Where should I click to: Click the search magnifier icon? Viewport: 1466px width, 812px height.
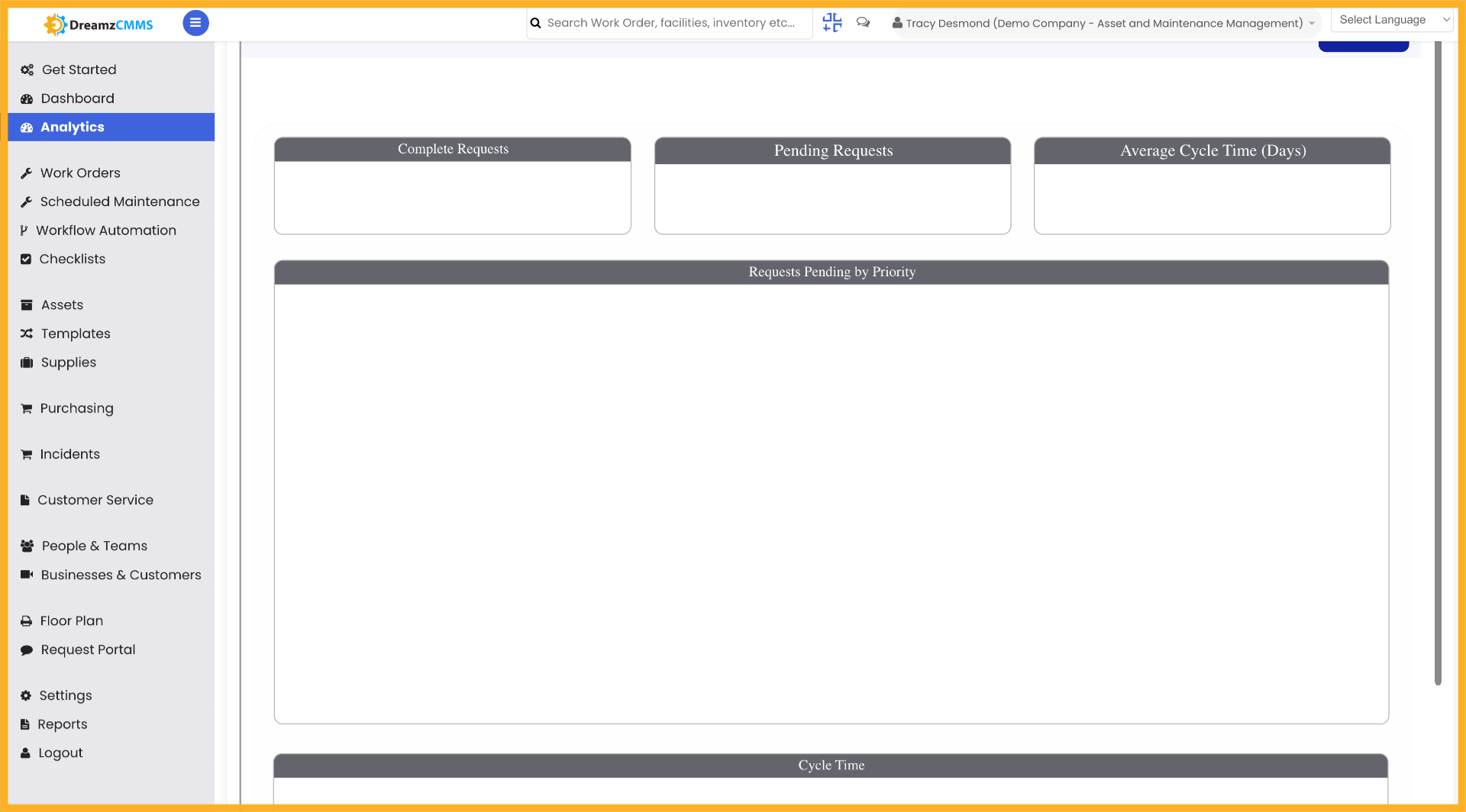(535, 23)
